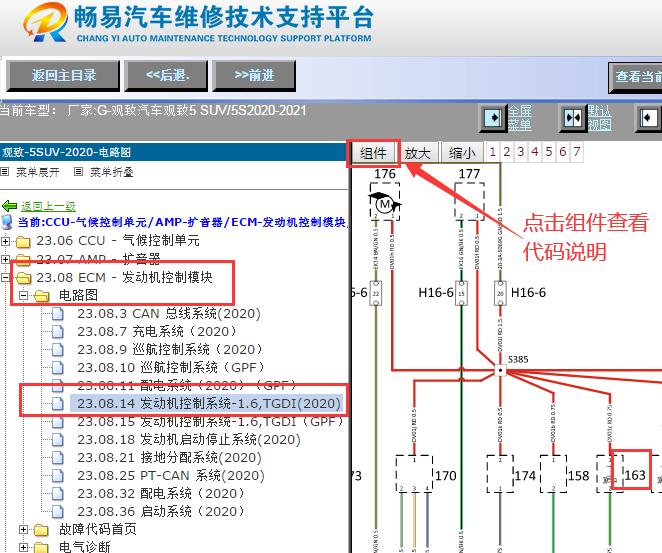662x553 pixels.
Task: Click the 查看当前 button at the right edge
Action: (635, 77)
